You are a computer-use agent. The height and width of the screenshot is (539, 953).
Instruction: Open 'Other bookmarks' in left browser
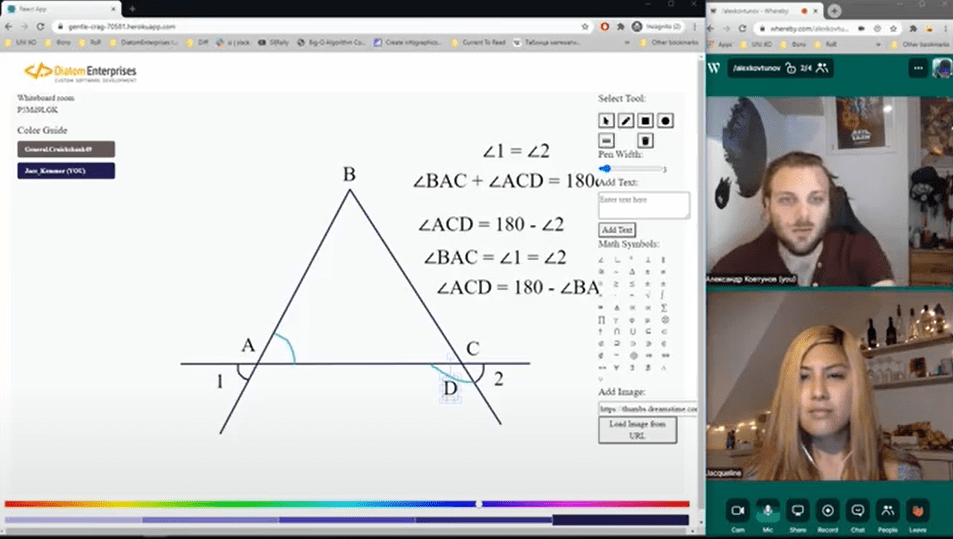click(669, 43)
